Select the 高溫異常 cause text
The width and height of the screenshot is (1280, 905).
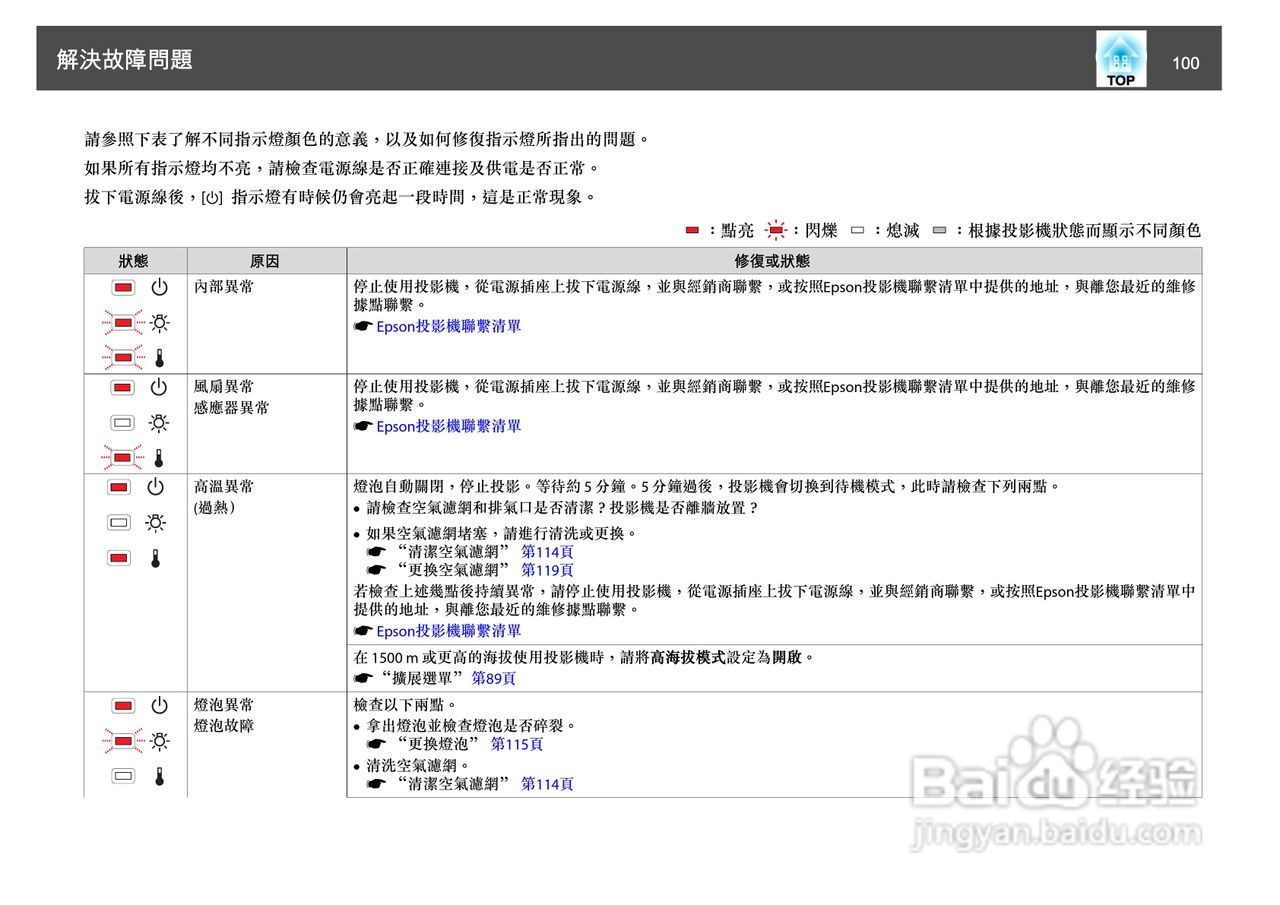pos(224,487)
